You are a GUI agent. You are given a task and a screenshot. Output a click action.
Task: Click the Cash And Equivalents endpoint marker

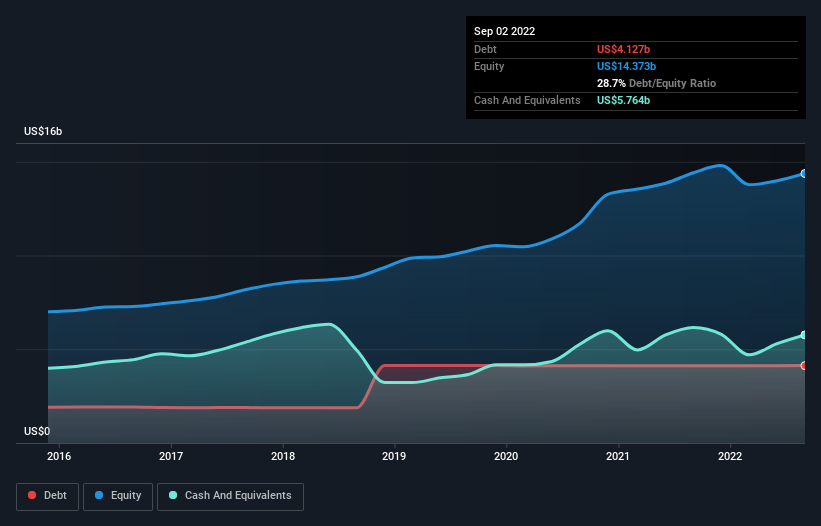pos(804,335)
